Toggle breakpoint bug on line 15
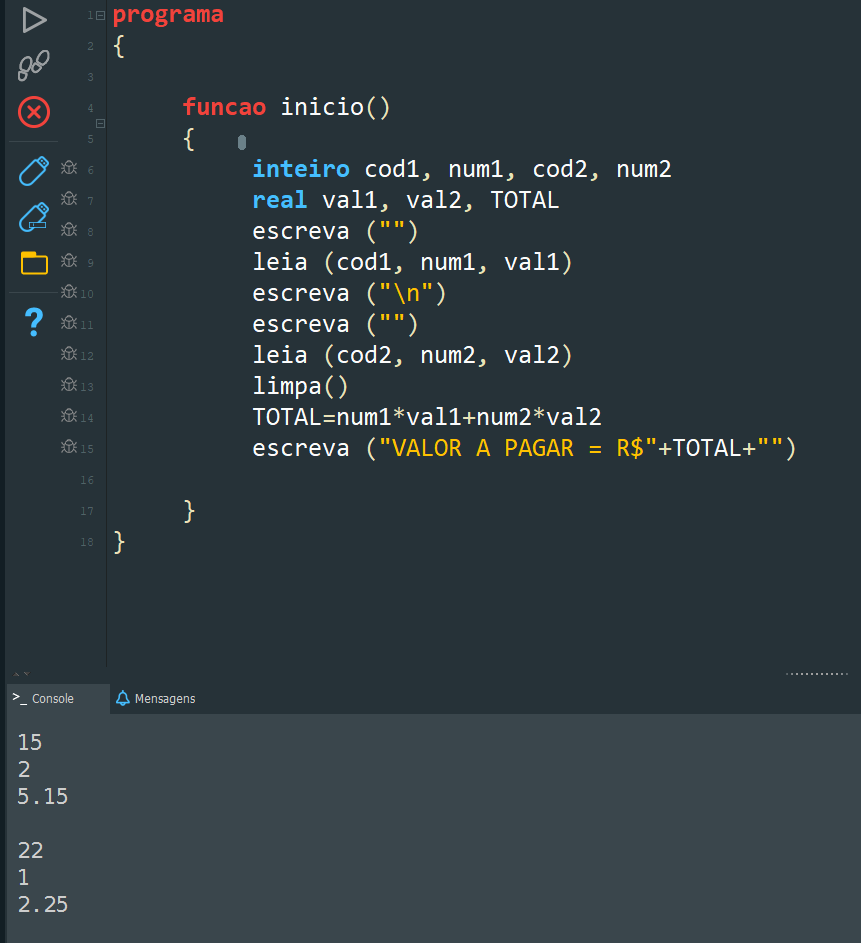The image size is (861, 943). (69, 447)
